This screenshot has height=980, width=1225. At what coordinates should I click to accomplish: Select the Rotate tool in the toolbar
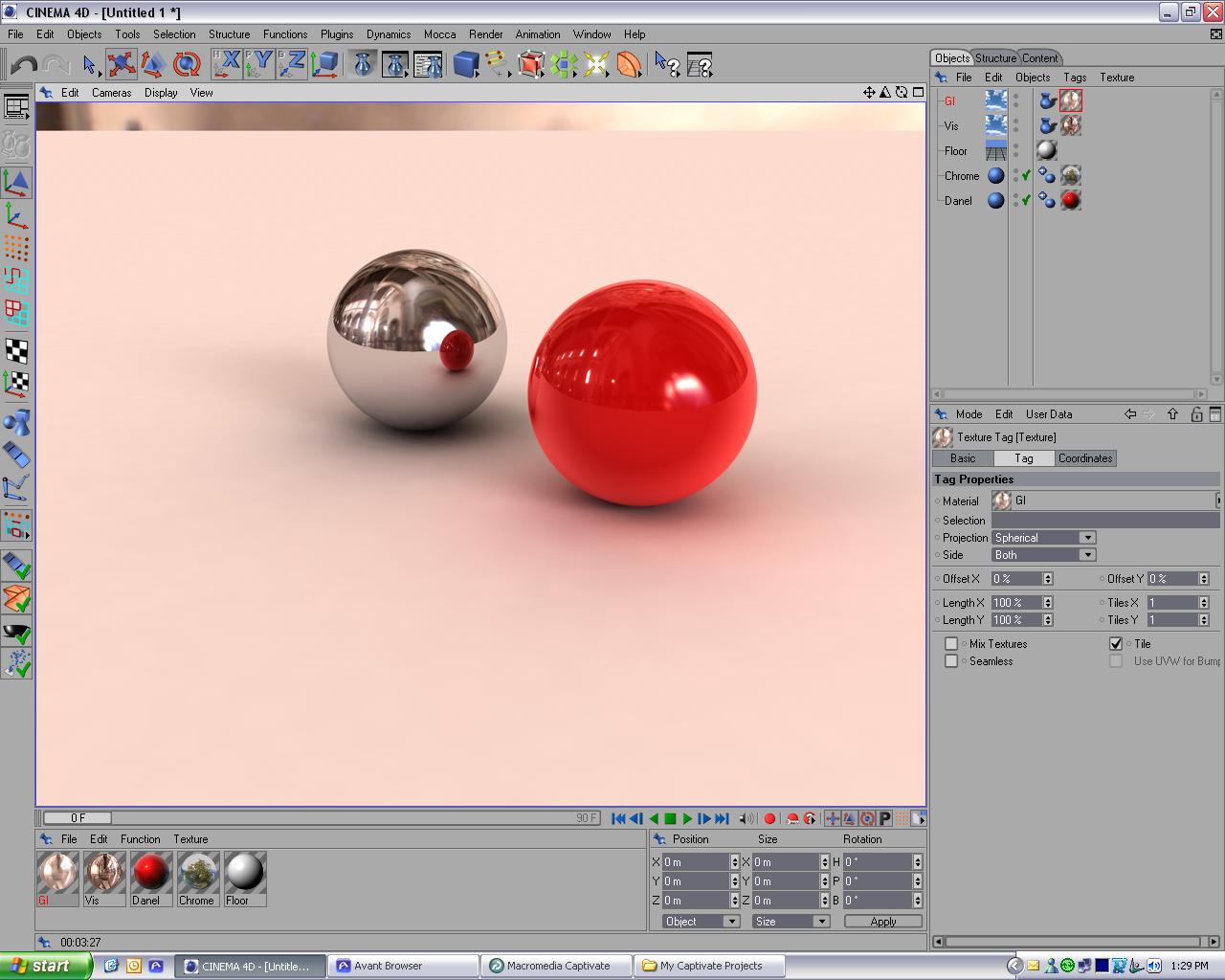point(188,64)
